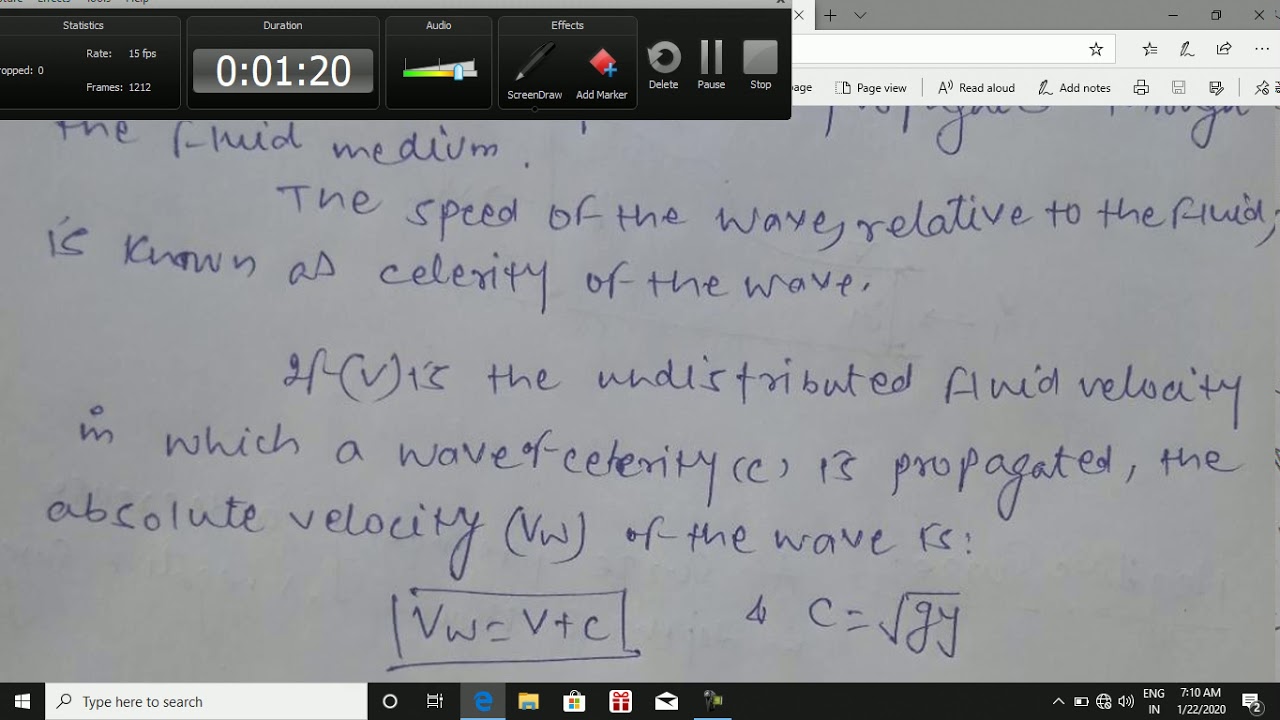
Task: Show hidden system tray icons
Action: [x=1058, y=701]
